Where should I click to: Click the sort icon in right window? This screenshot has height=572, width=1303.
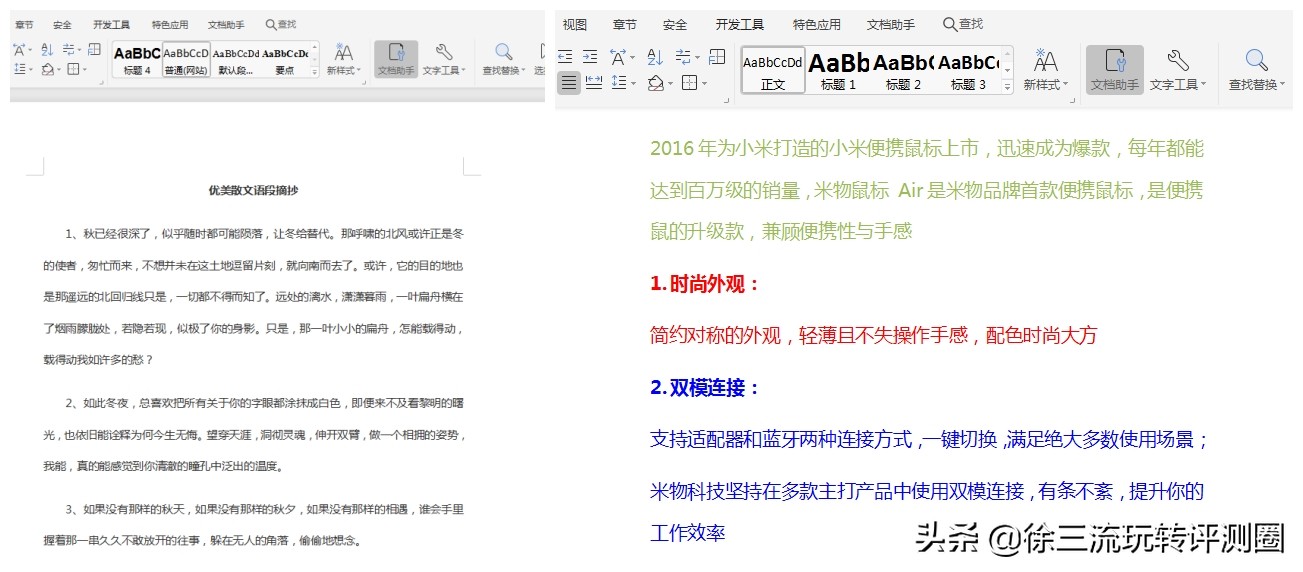pyautogui.click(x=655, y=57)
